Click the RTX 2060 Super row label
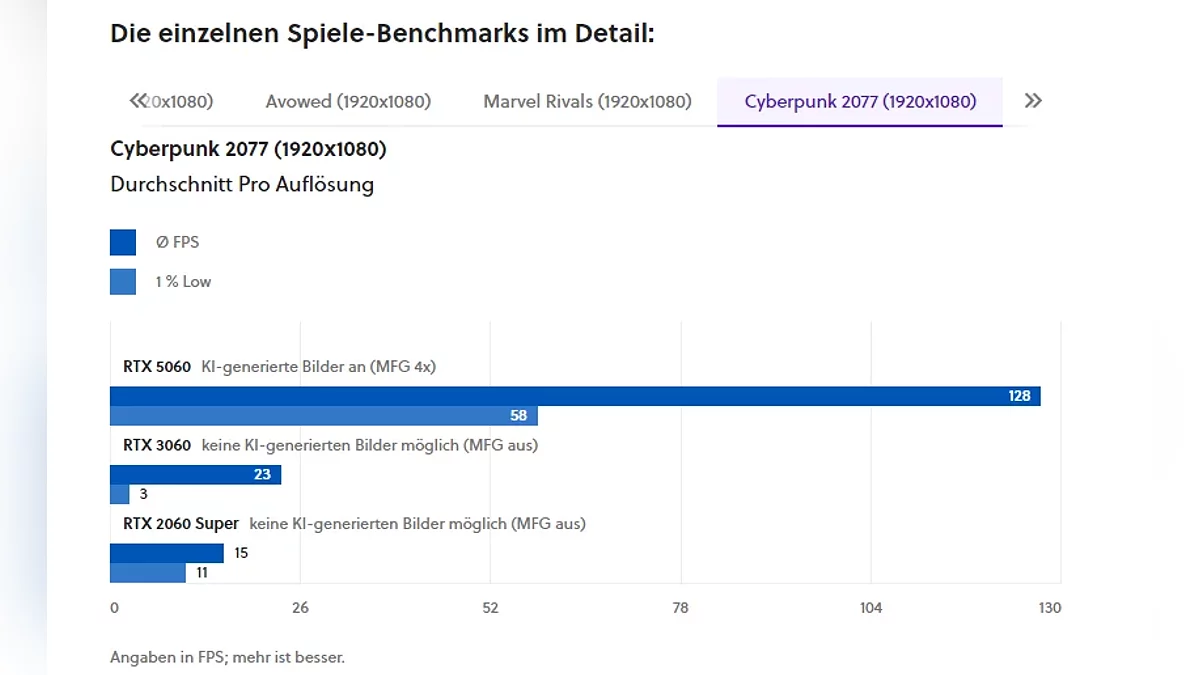This screenshot has height=675, width=1200. [181, 523]
